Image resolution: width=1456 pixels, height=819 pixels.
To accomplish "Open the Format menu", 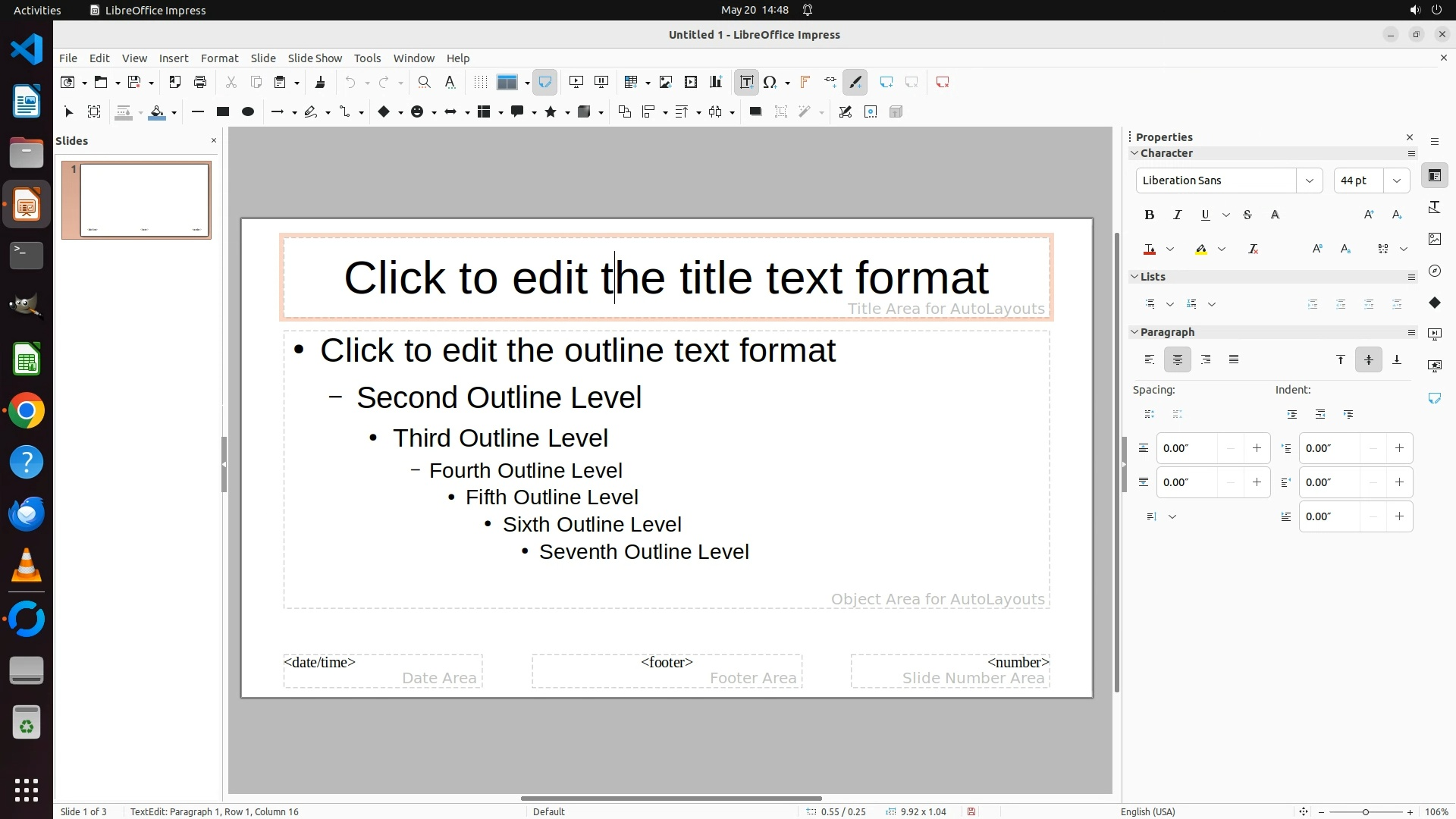I will point(219,58).
